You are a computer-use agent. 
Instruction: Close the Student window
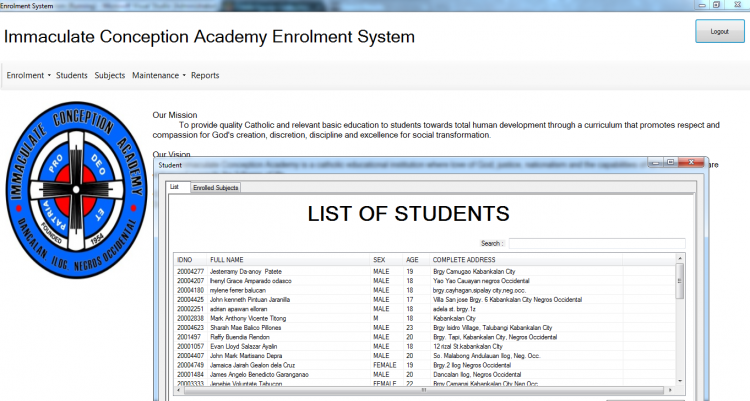click(692, 163)
